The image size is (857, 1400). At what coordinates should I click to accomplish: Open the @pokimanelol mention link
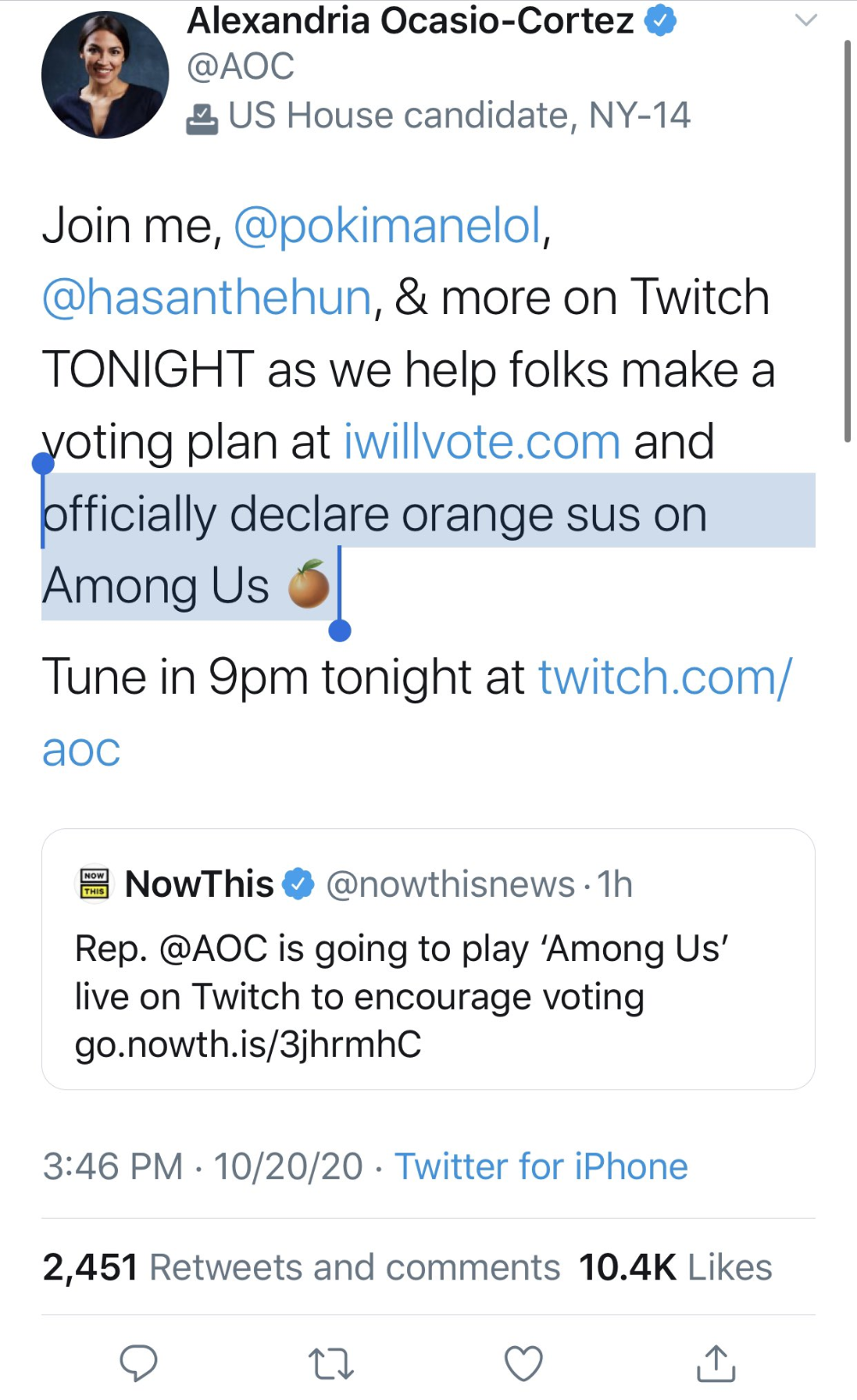pos(388,226)
